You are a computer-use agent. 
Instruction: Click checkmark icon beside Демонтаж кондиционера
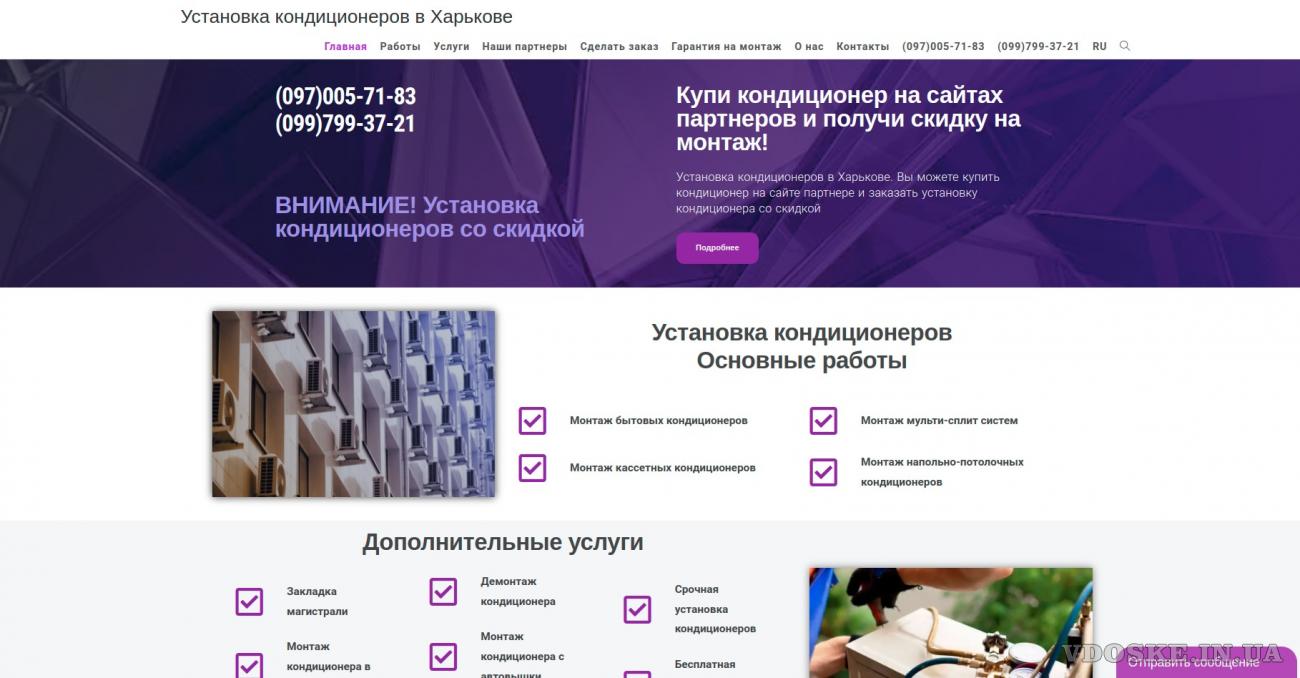(x=443, y=592)
